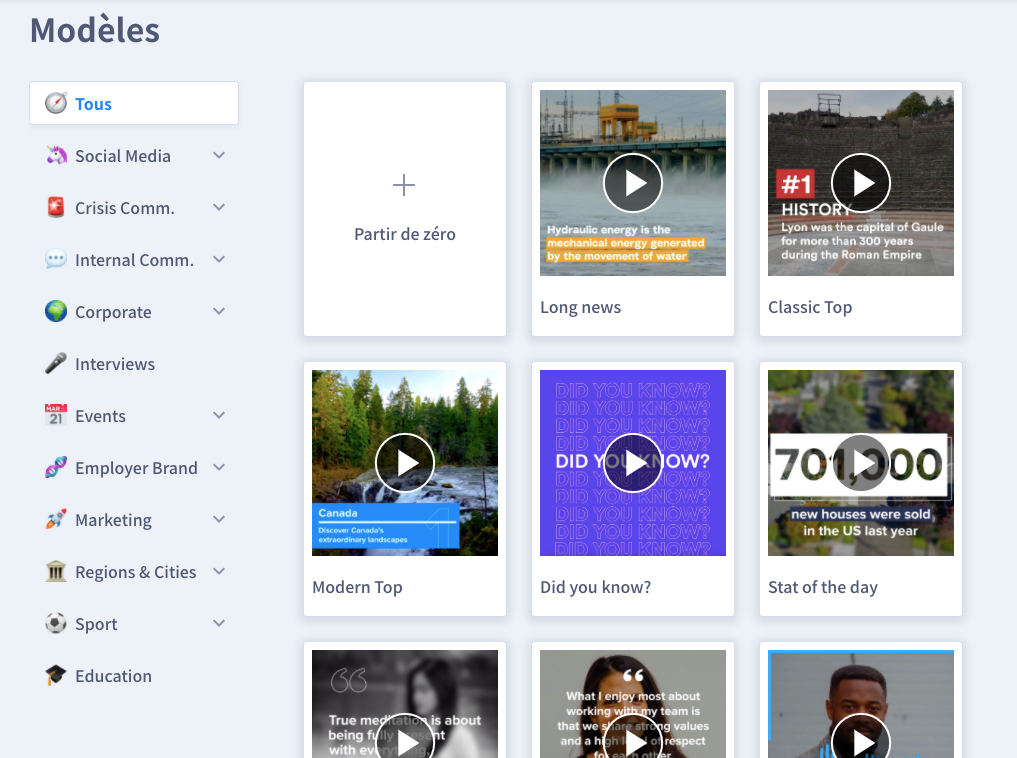Click the classical building icon for Regions & Cities
The image size is (1017, 758).
[56, 571]
